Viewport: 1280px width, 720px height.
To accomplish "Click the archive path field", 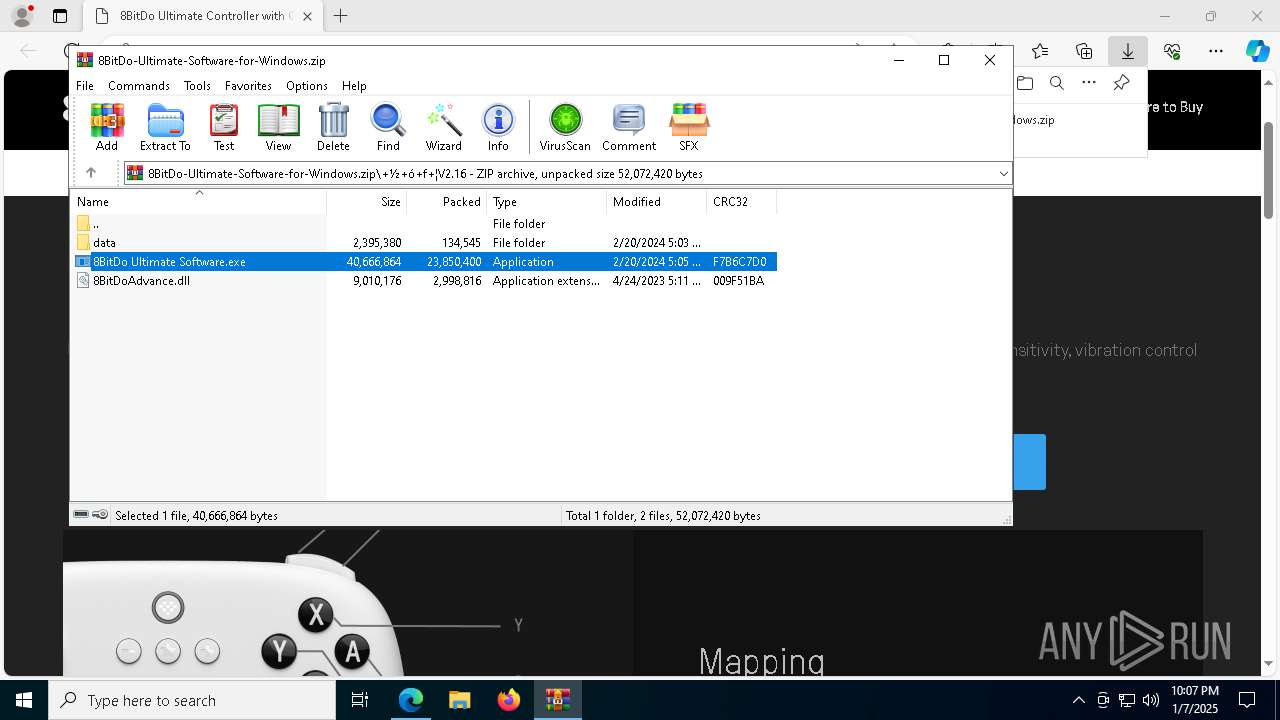I will tap(567, 173).
